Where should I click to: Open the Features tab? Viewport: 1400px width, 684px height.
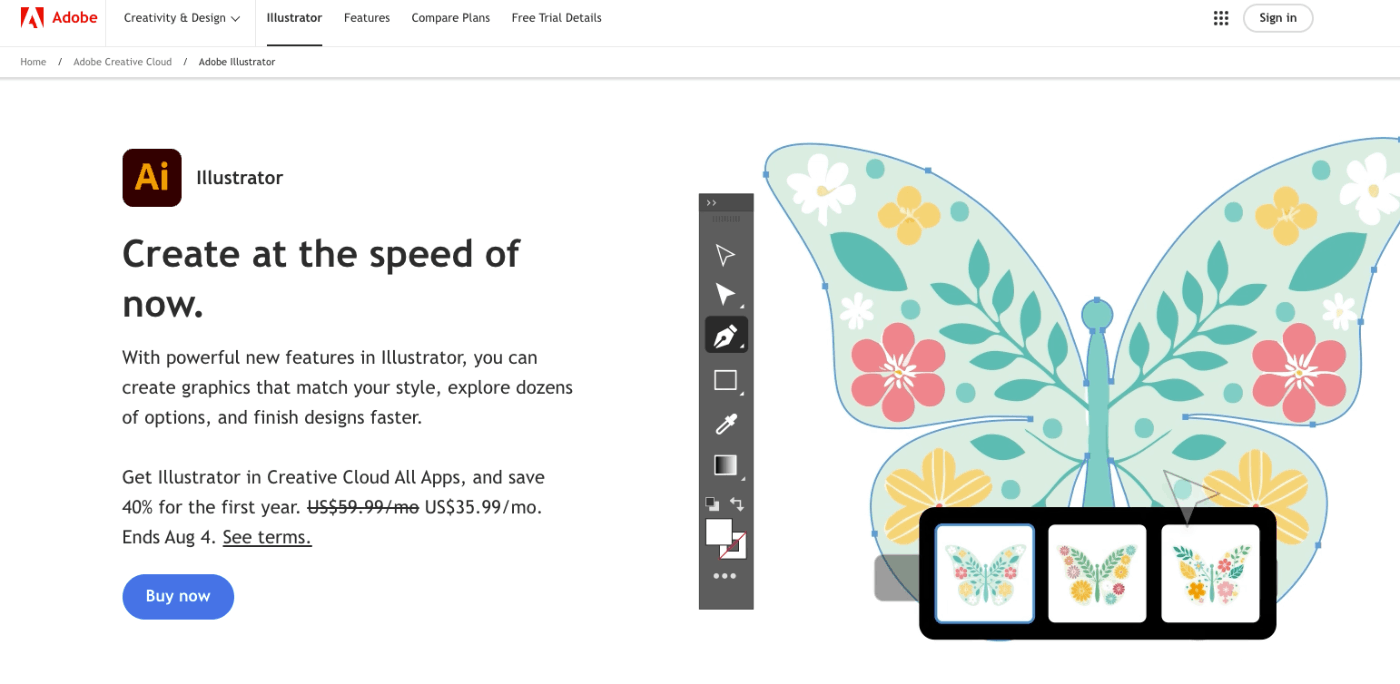367,18
